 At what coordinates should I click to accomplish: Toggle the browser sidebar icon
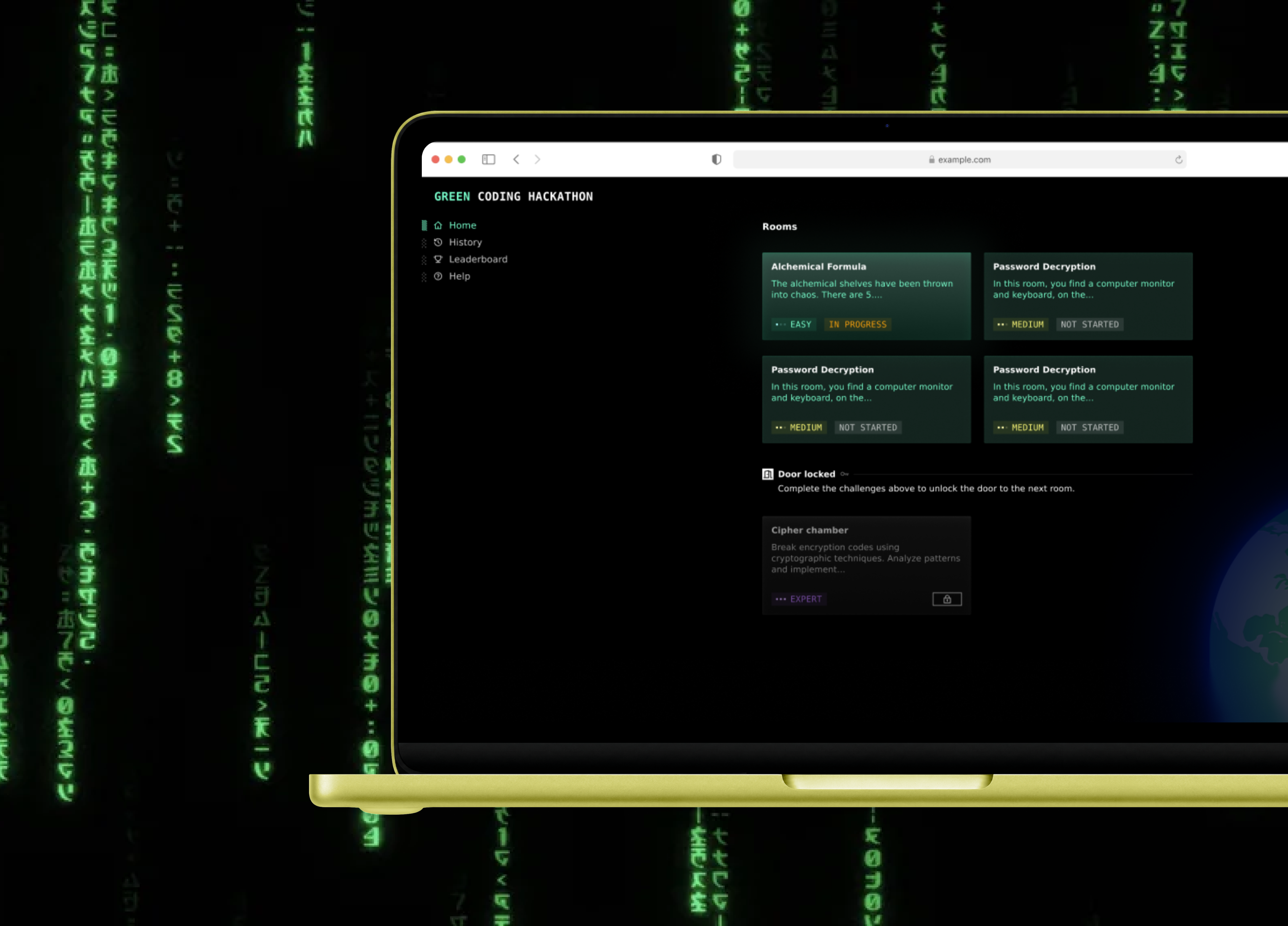[x=488, y=160]
